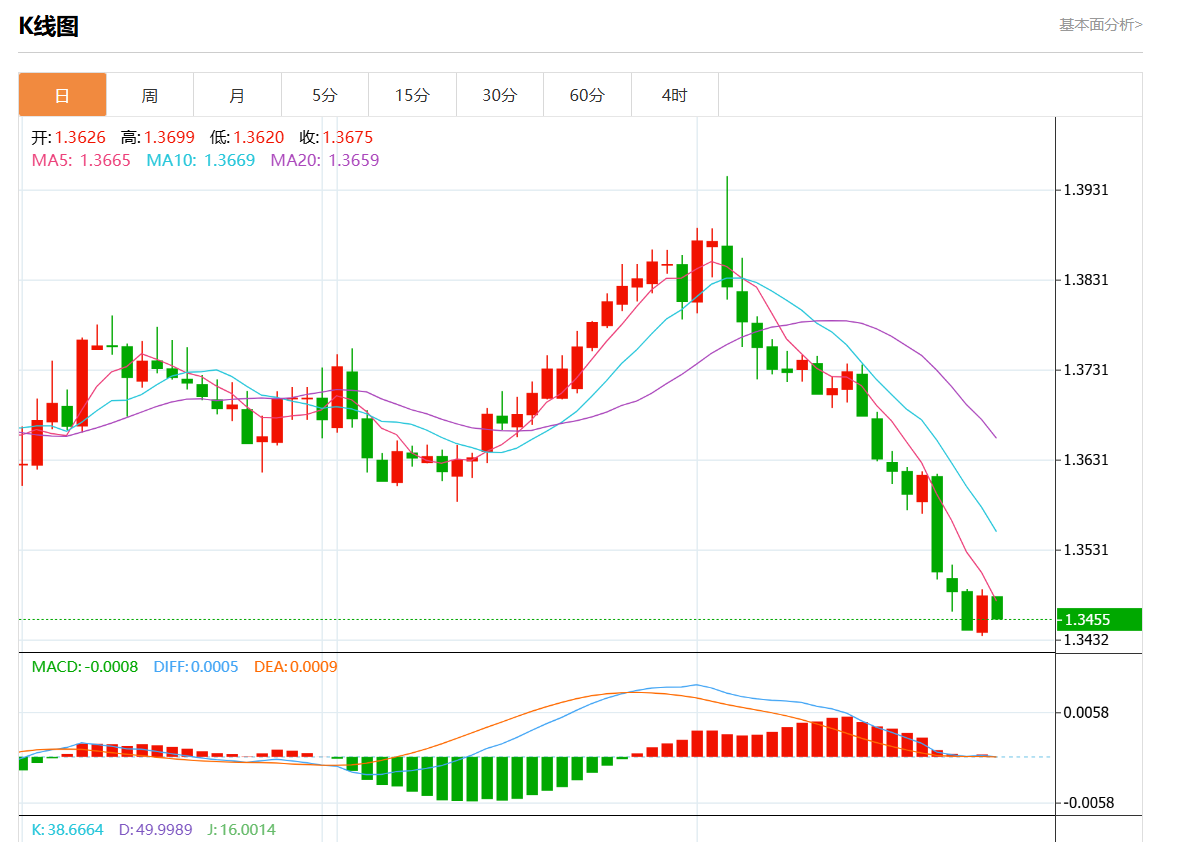1186x842 pixels.
Task: Click the J: 16.0014 KDJ label
Action: click(x=241, y=830)
